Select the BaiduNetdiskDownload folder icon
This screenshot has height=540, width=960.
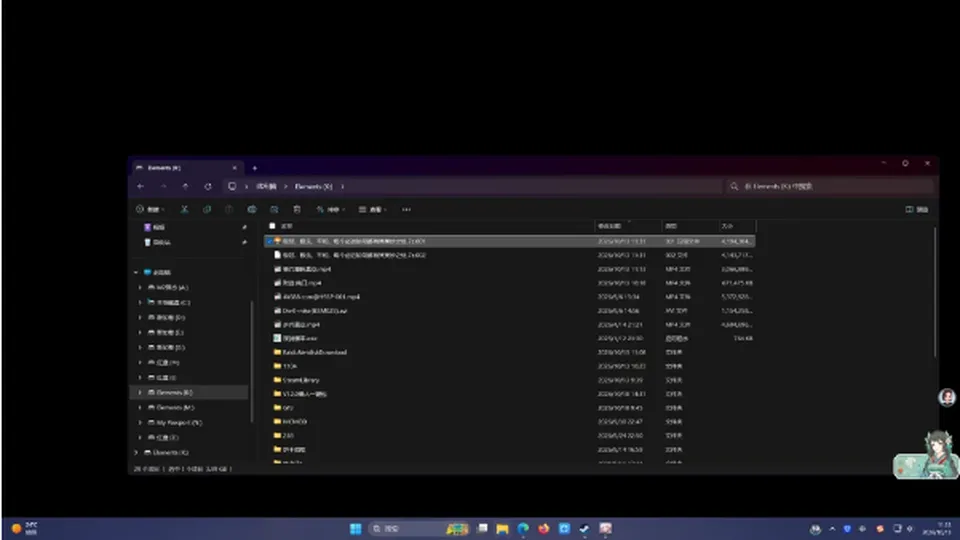click(277, 352)
